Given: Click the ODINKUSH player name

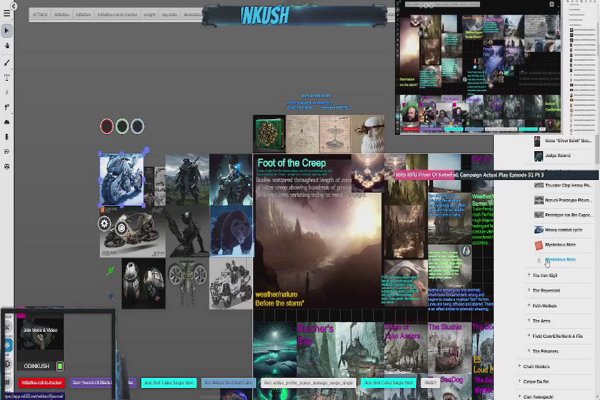Looking at the screenshot, I should 36,366.
